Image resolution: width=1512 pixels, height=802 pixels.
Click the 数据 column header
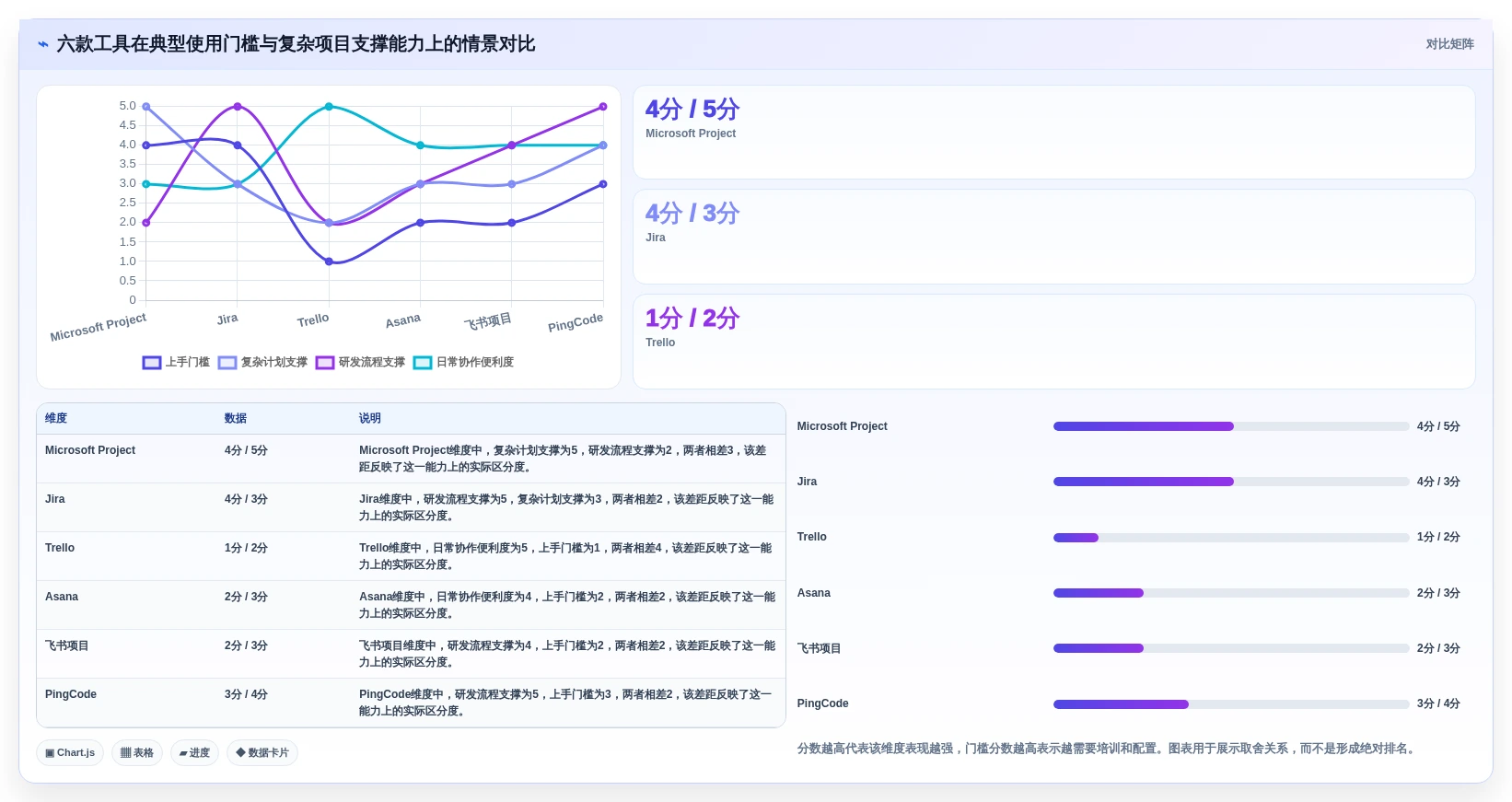(236, 418)
